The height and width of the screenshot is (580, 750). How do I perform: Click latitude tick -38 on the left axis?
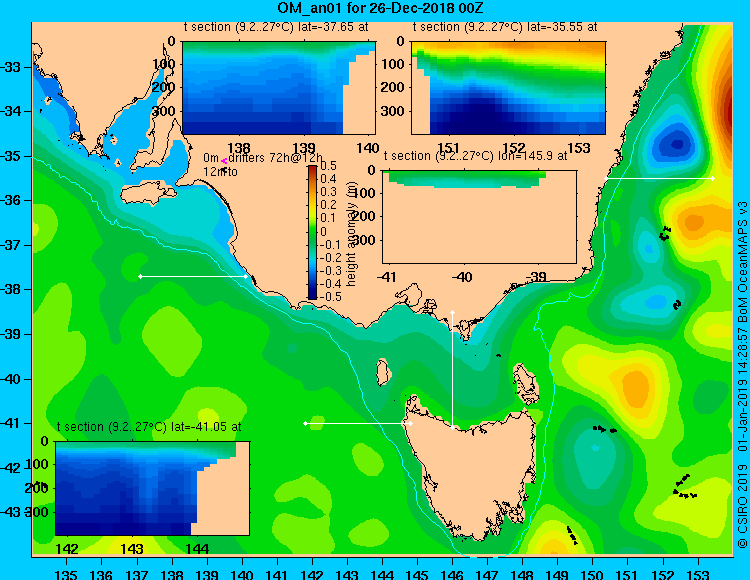tap(11, 290)
